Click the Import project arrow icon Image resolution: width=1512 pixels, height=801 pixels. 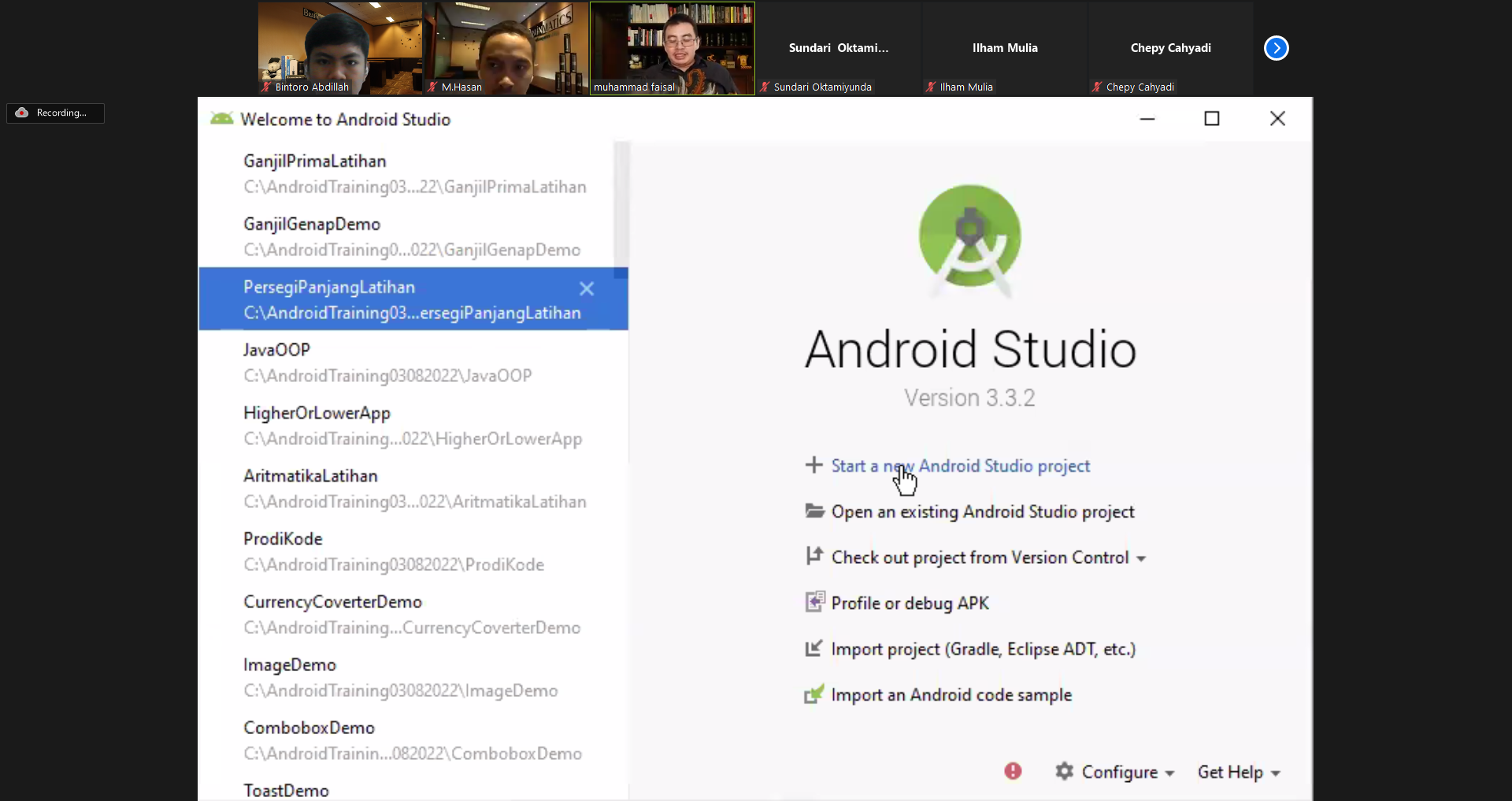813,648
